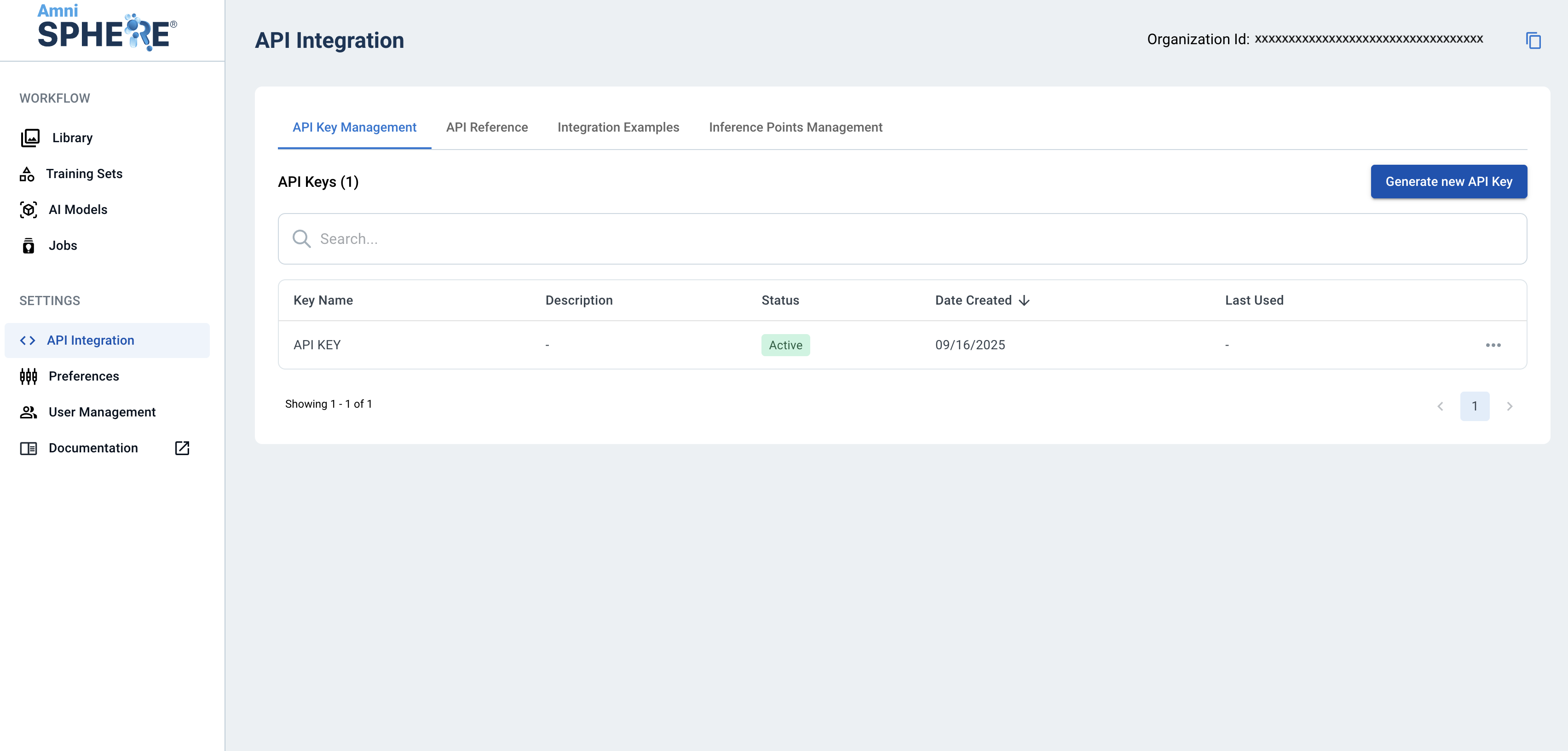Click the Training Sets shapes icon

click(x=27, y=174)
